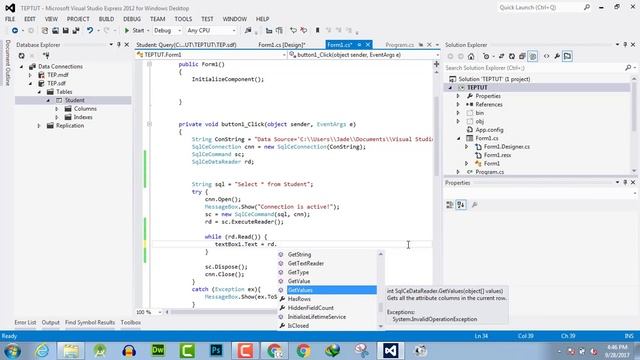640x360 pixels.
Task: Expand the Replication node
Action: tap(39, 126)
